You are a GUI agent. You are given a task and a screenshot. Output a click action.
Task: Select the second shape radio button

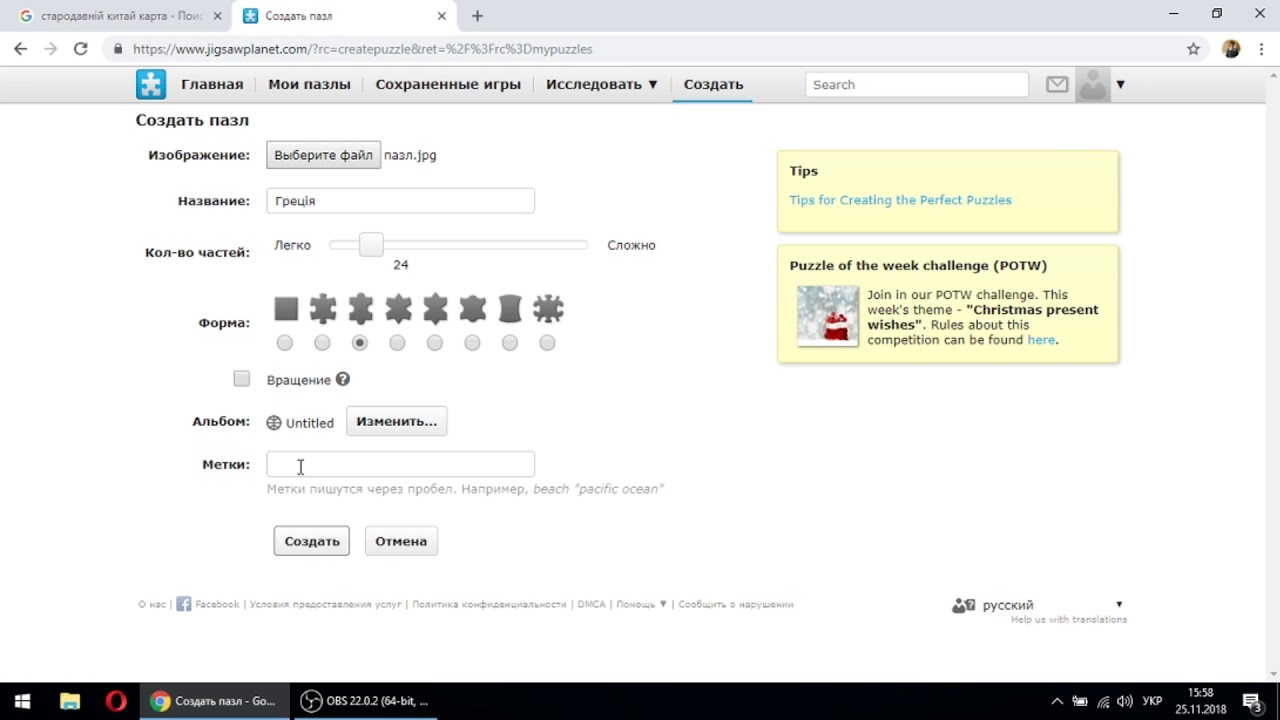pos(322,343)
